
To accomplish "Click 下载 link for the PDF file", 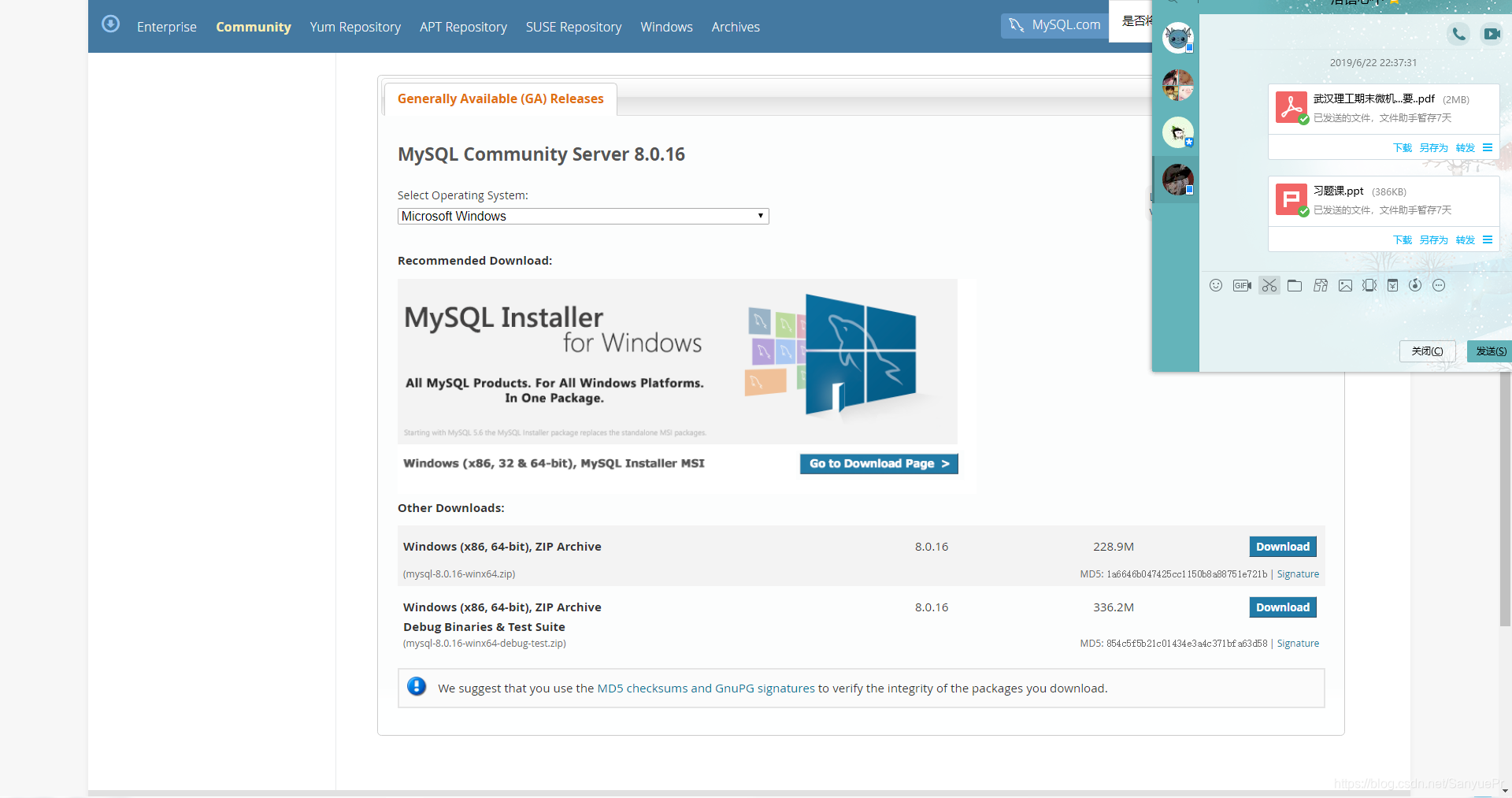I will (1403, 148).
